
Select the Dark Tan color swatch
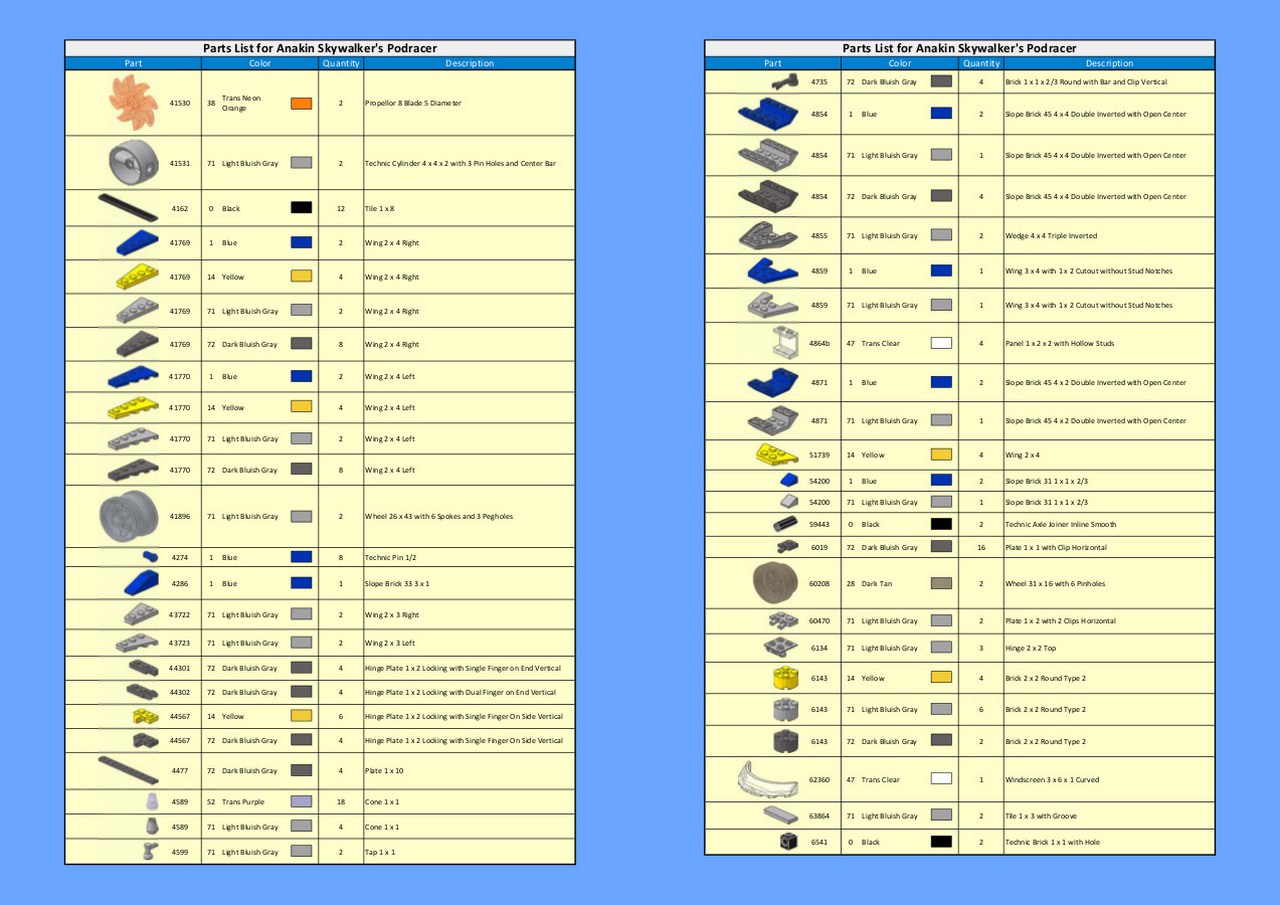pos(941,583)
